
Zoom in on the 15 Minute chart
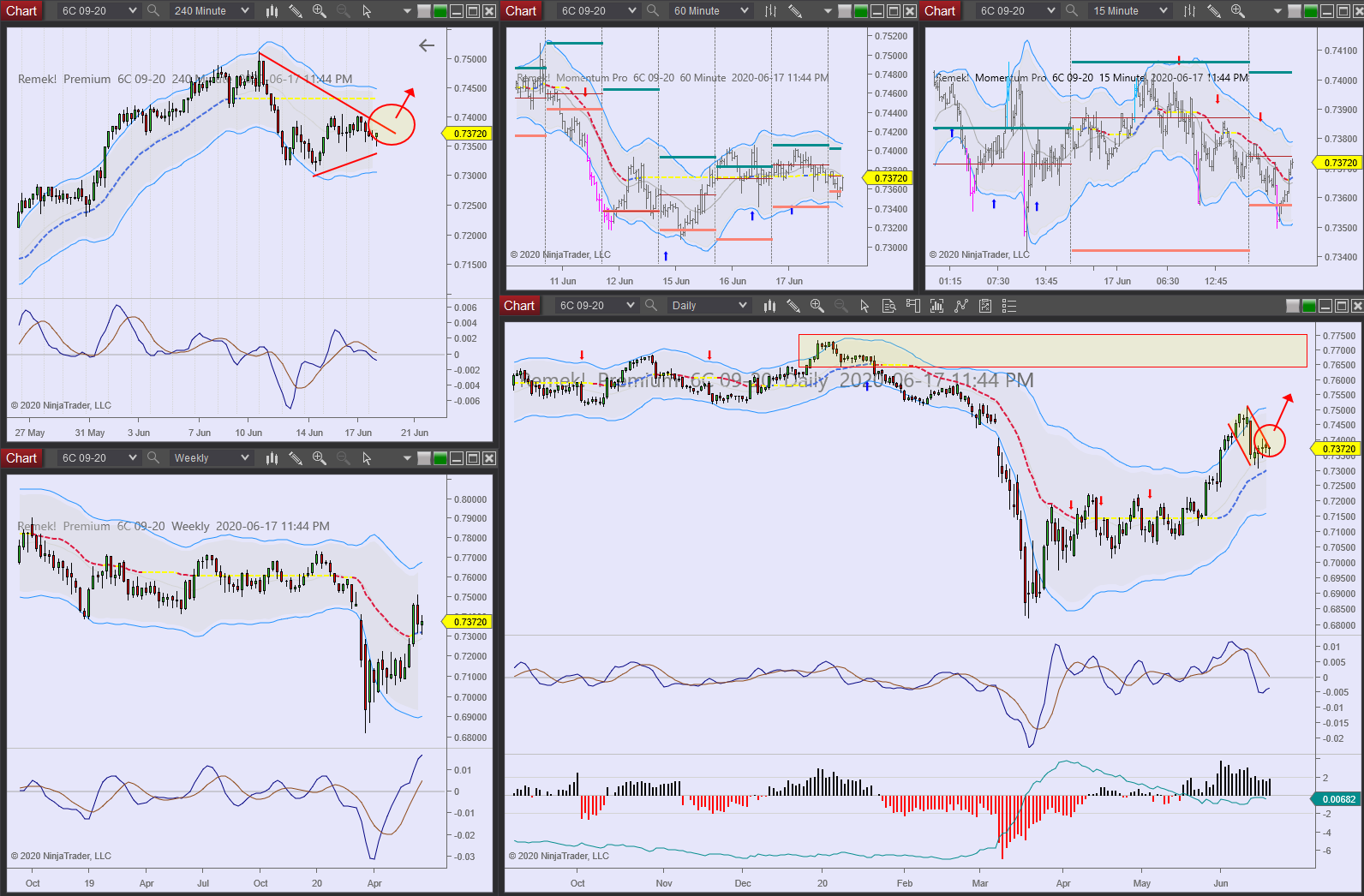[x=1238, y=11]
